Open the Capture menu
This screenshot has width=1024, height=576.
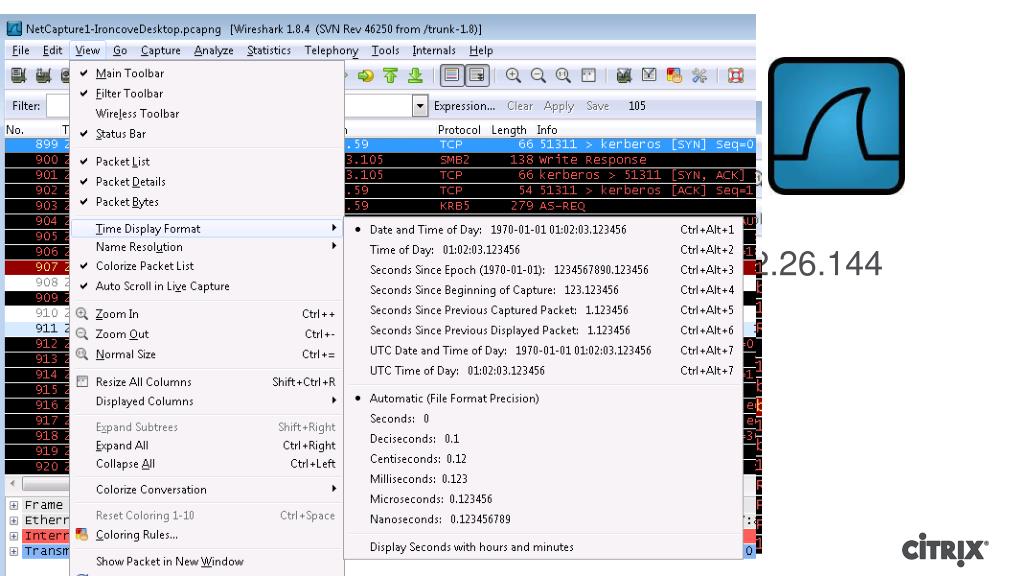click(160, 50)
